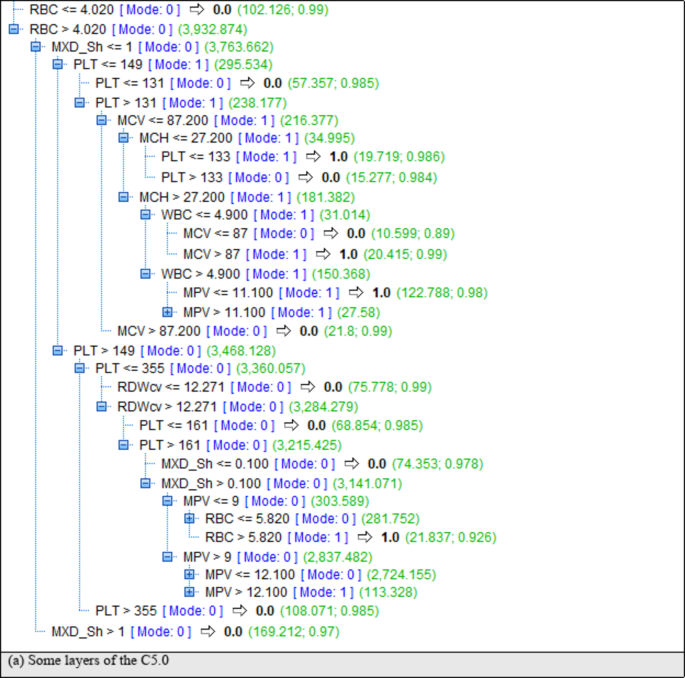Viewport: 685px width, 678px height.
Task: Expand the MPV > 11.100 node
Action: [168, 312]
